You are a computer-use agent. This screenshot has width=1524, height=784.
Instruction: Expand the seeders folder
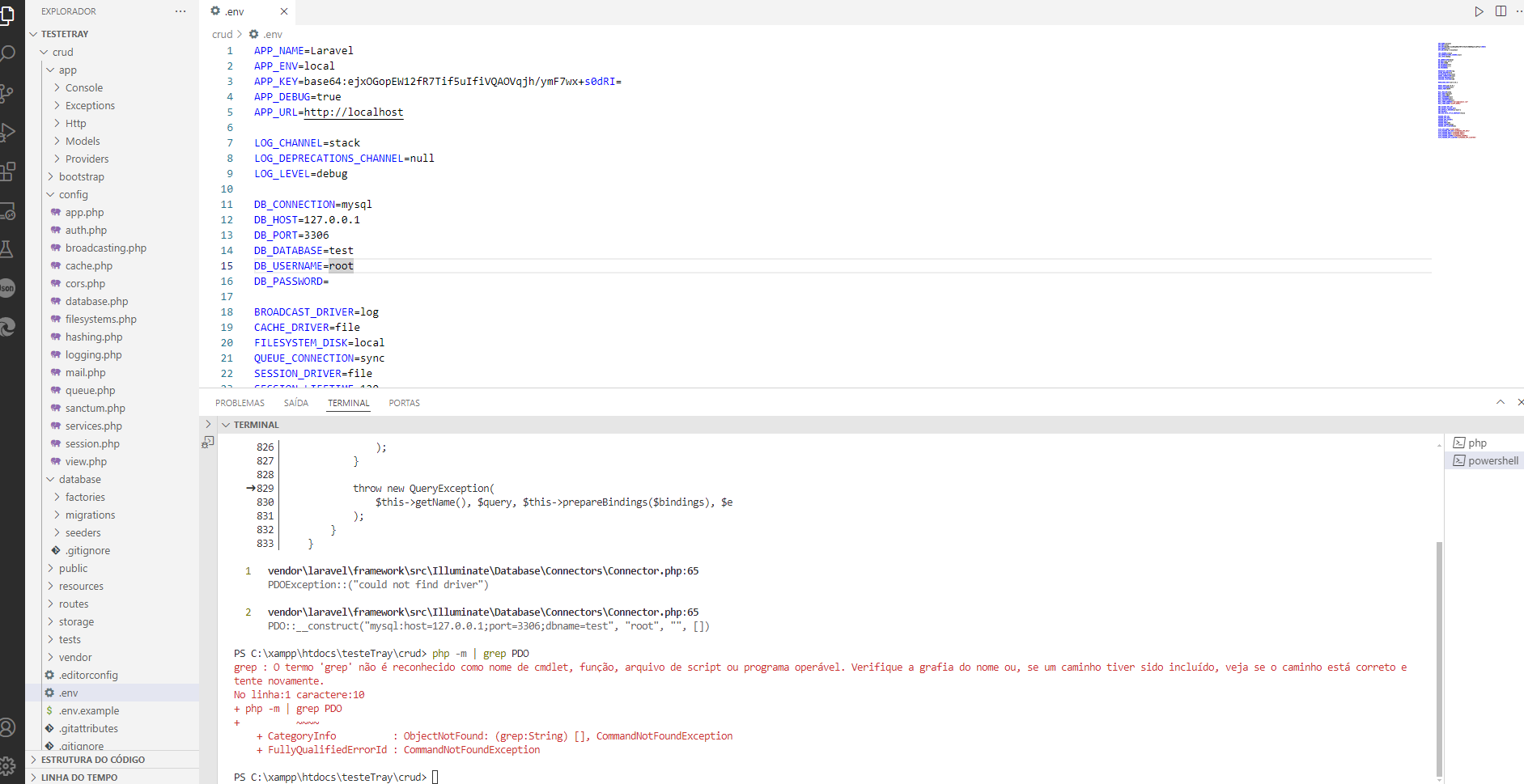click(x=112, y=532)
